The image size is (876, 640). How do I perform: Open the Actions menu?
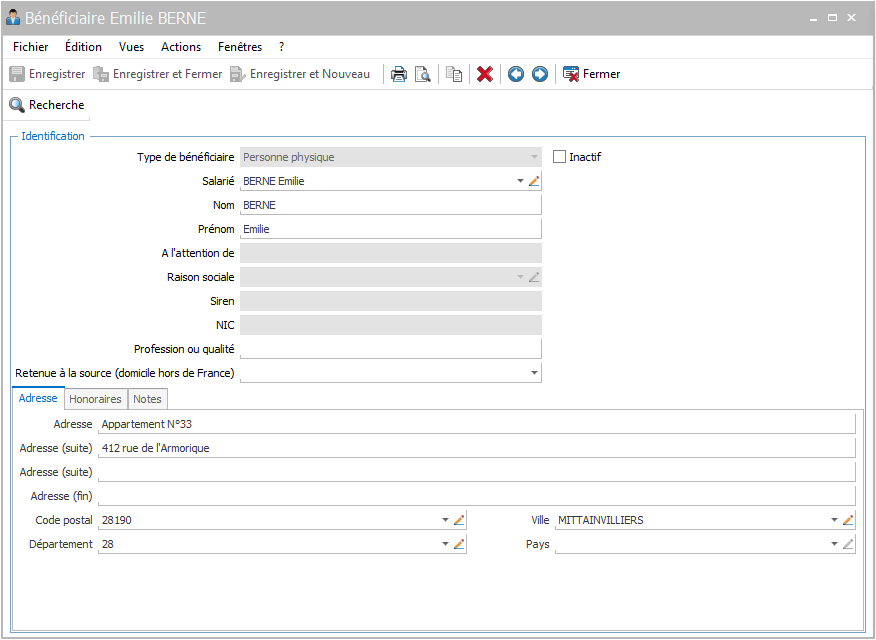coord(181,47)
